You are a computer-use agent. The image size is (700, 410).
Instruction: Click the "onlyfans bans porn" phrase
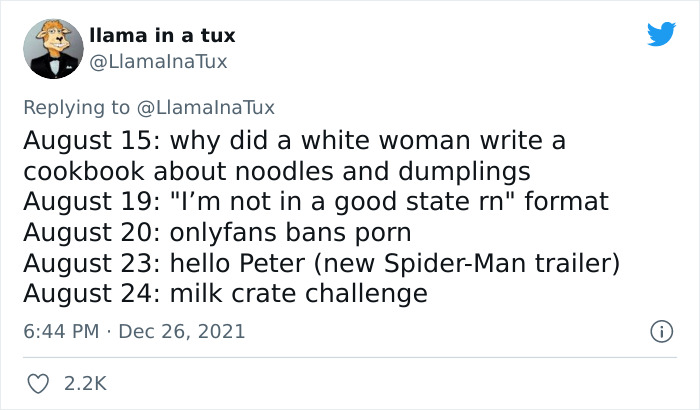[x=293, y=232]
